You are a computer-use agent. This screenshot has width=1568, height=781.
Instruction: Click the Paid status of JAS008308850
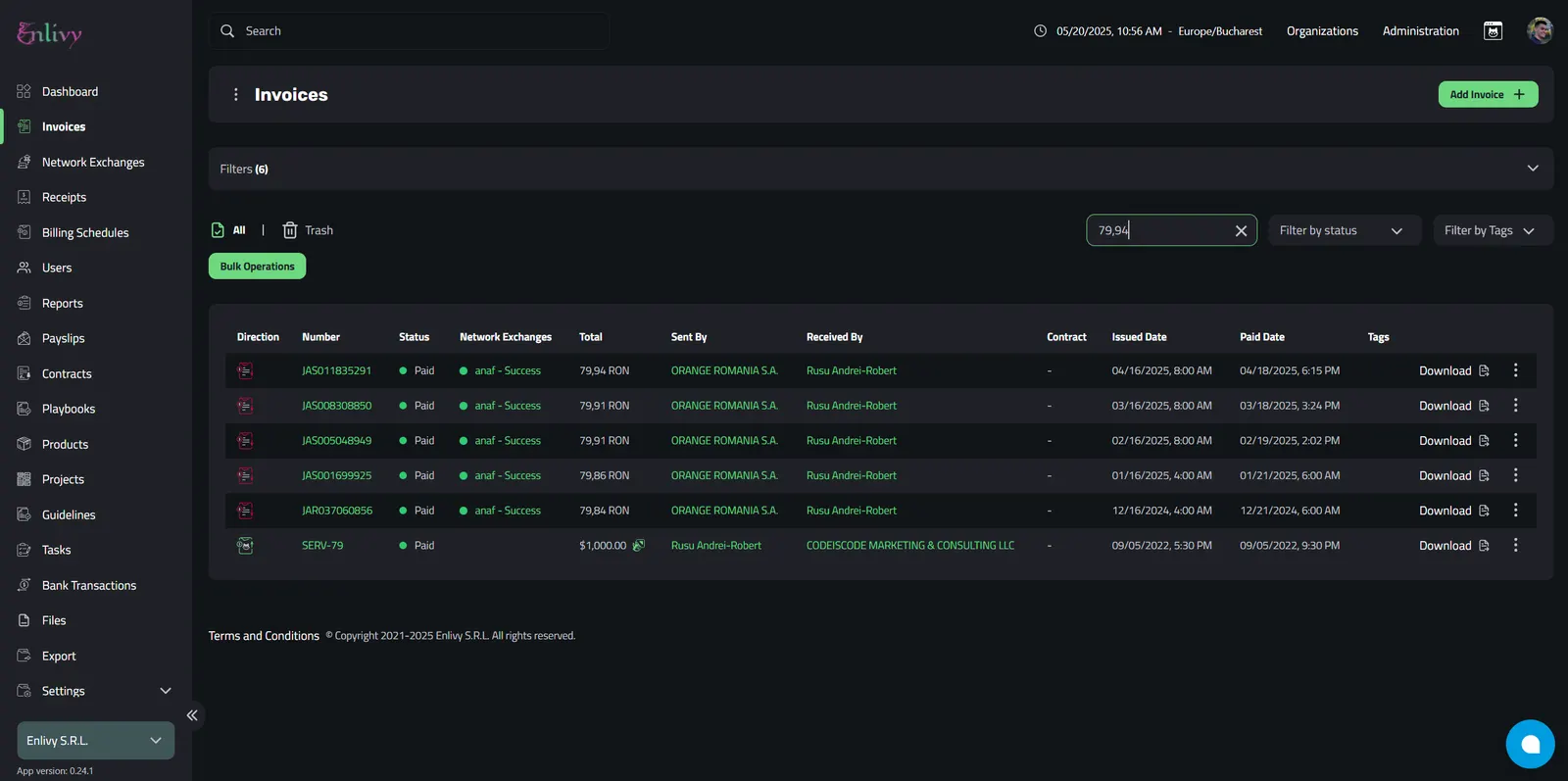tap(416, 405)
